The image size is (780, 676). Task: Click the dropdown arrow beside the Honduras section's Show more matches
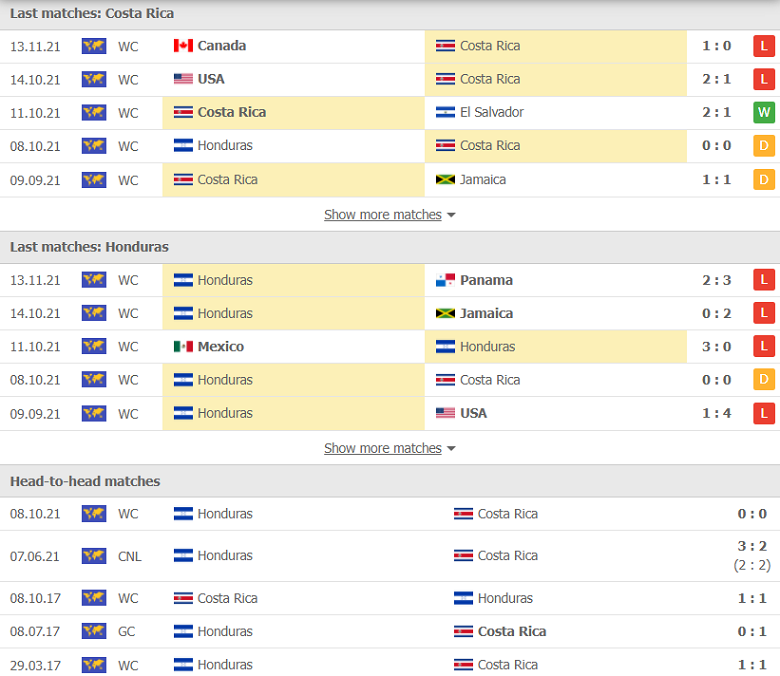(x=451, y=449)
